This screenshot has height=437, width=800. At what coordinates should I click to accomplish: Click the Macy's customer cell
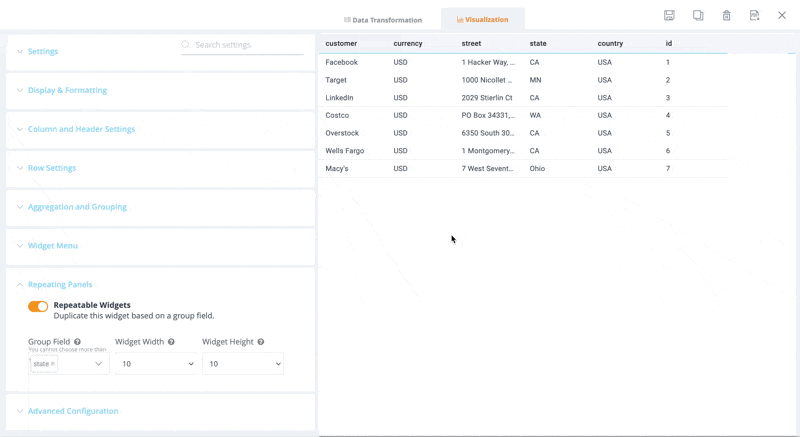click(x=337, y=168)
